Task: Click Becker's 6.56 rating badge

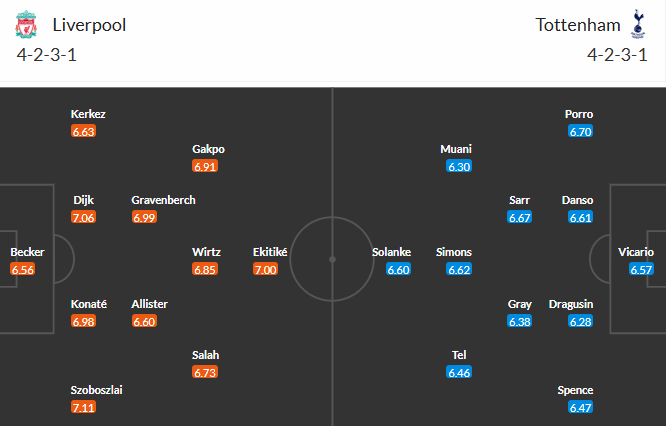Action: click(x=22, y=270)
